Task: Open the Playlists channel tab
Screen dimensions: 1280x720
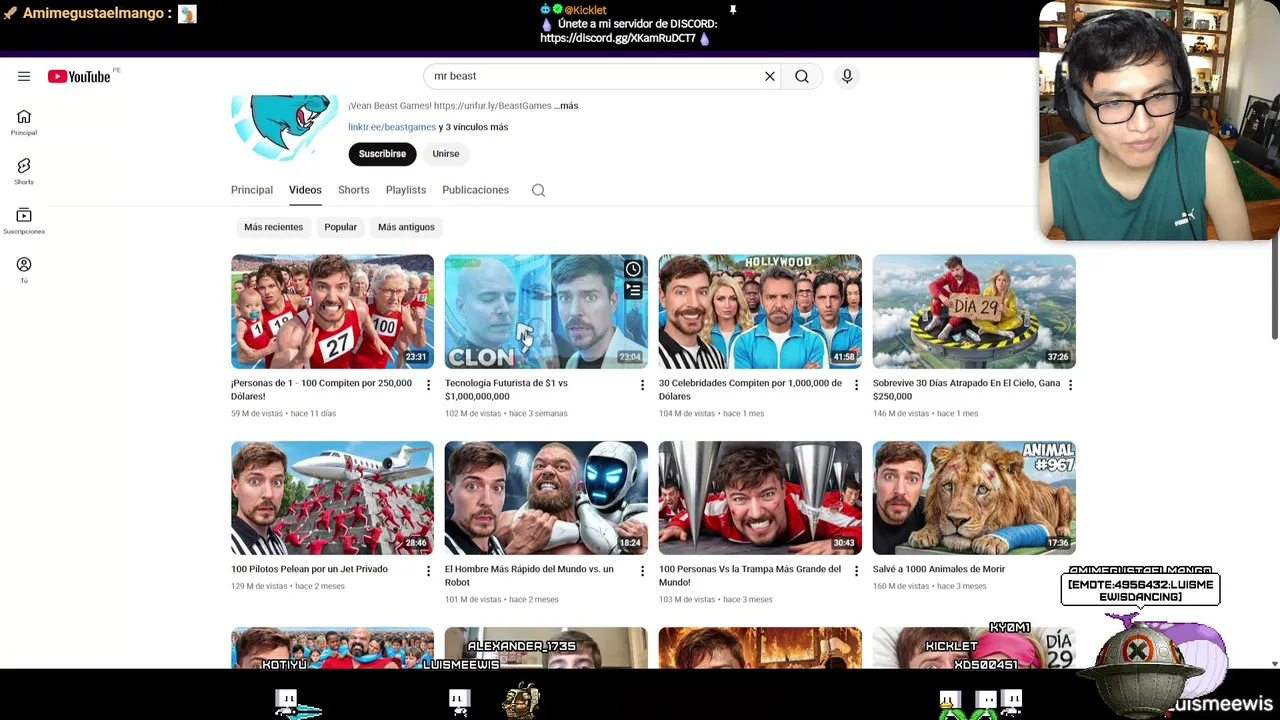Action: 406,190
